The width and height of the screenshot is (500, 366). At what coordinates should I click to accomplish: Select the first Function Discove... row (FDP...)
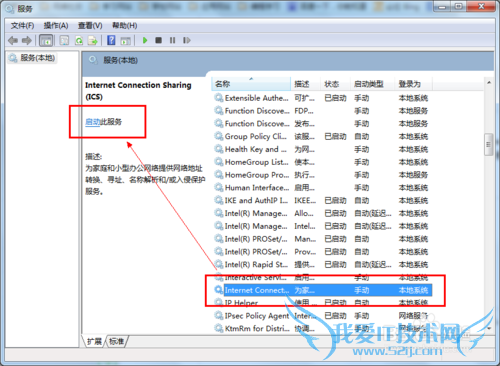(x=322, y=111)
